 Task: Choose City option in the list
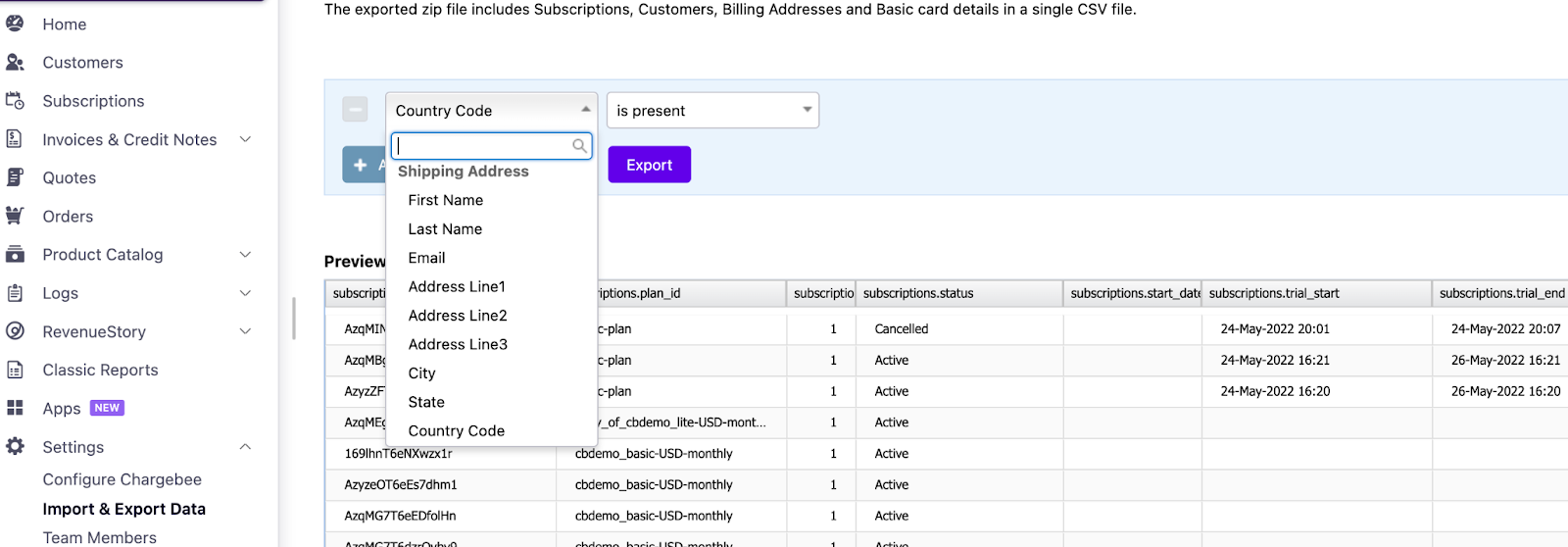click(421, 373)
